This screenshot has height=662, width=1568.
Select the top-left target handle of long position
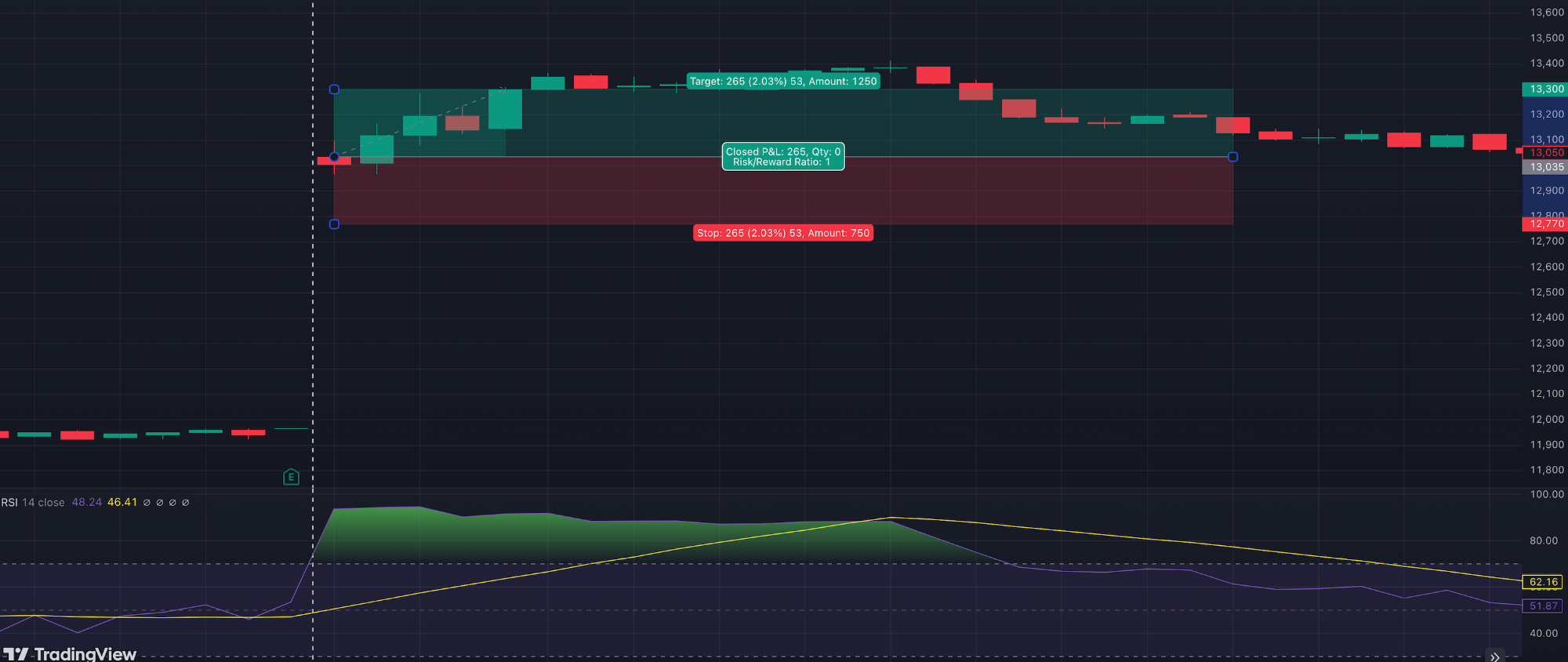tap(334, 89)
